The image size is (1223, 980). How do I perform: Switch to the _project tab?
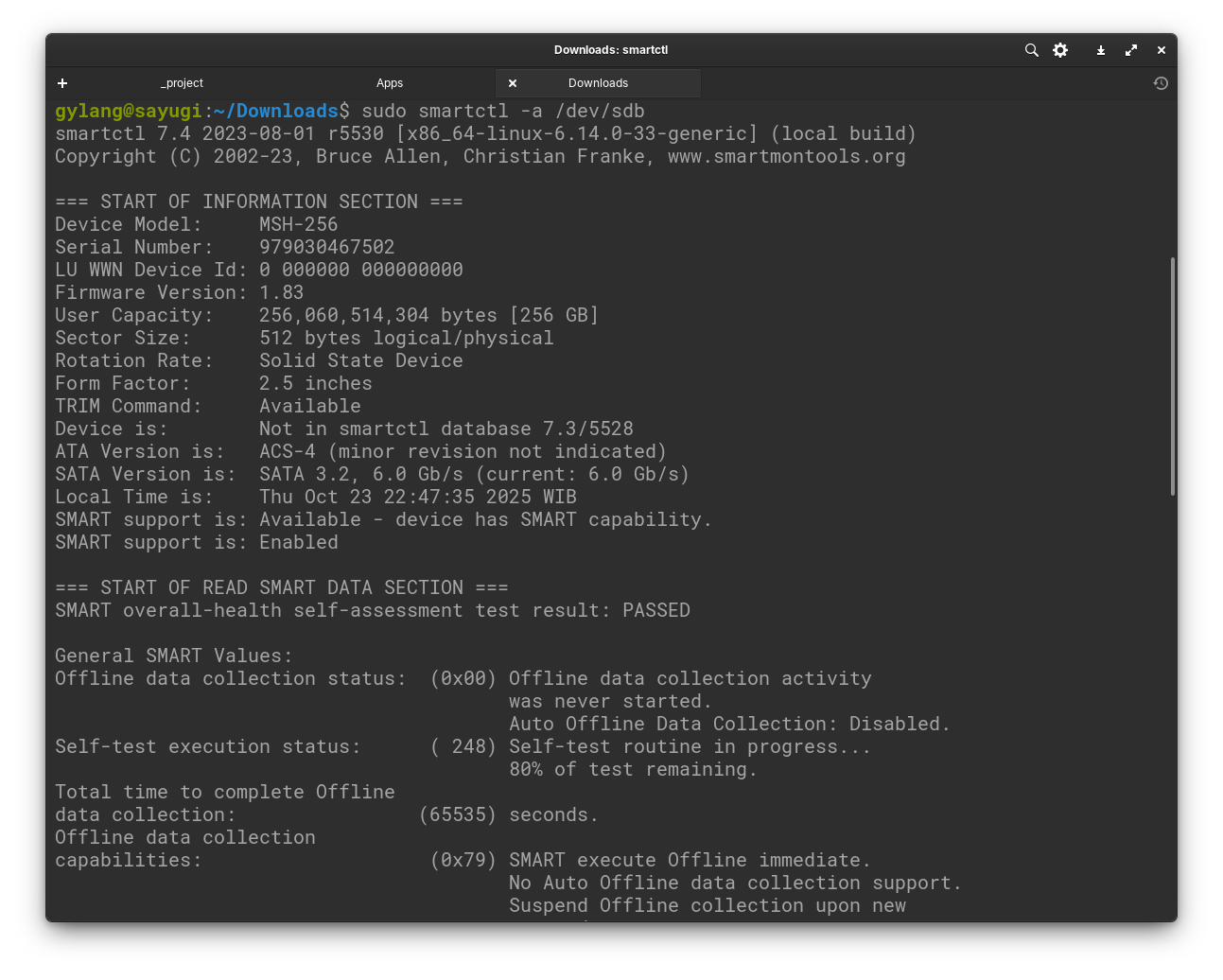click(x=182, y=83)
